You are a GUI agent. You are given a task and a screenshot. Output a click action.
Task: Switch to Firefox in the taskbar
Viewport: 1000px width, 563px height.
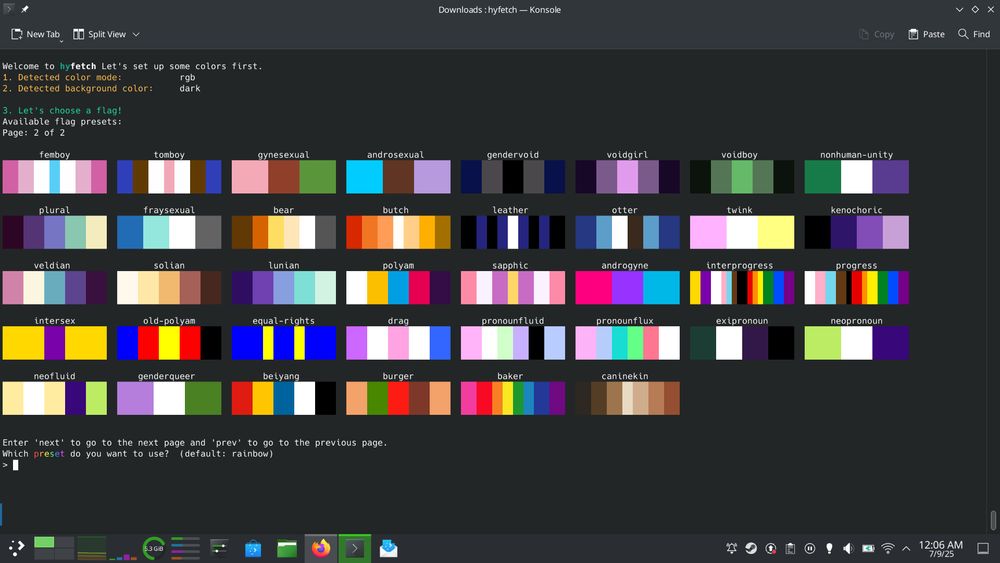coord(321,548)
